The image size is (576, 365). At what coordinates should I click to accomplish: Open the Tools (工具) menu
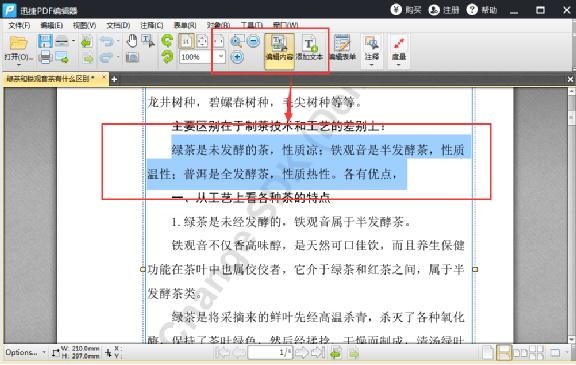click(x=252, y=25)
